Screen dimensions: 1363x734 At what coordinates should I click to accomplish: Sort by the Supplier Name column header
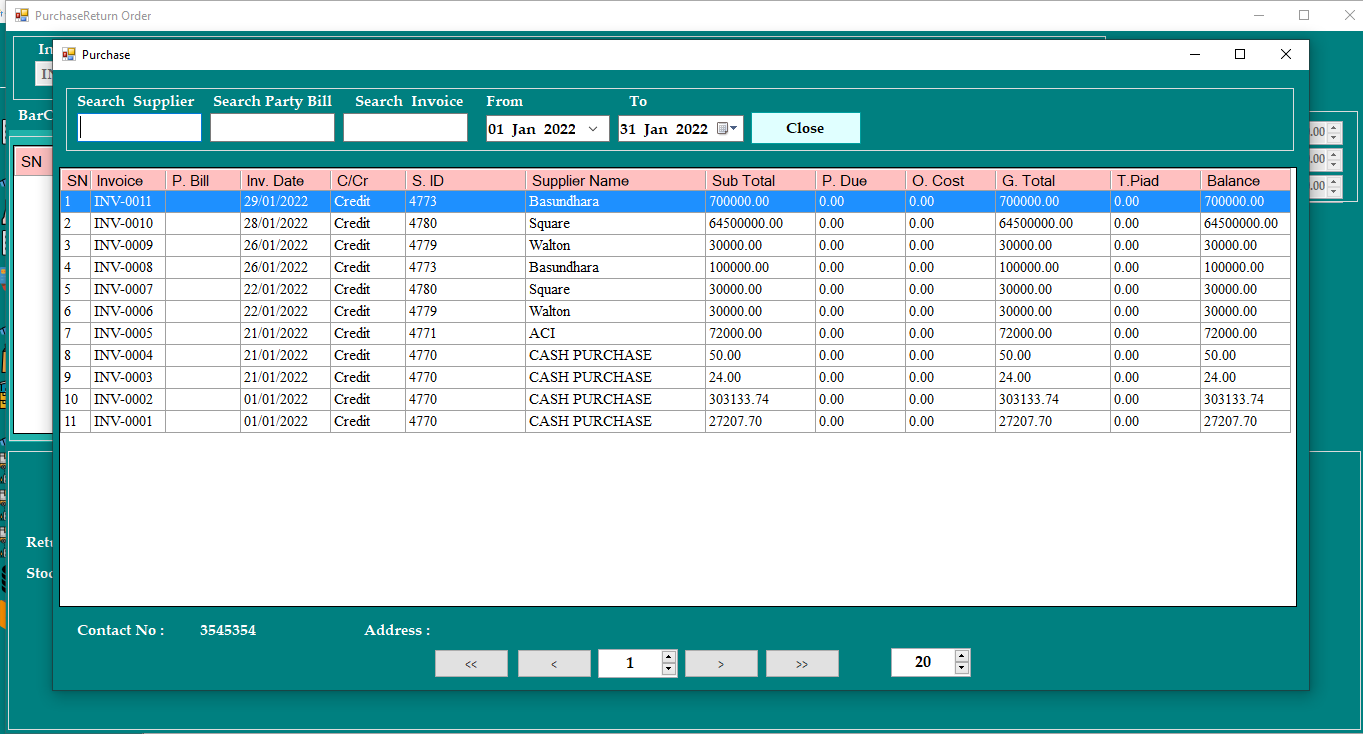tap(615, 181)
